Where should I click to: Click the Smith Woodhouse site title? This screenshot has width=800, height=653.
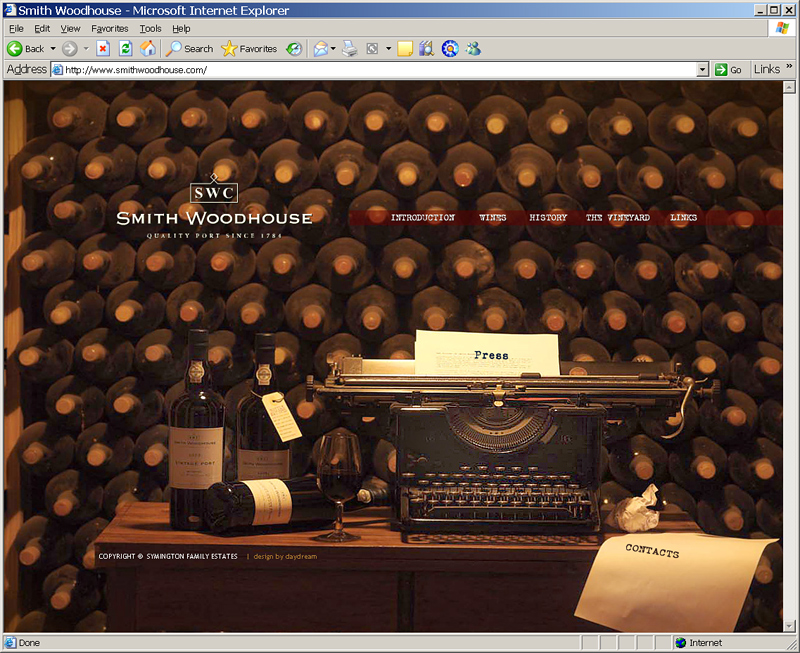point(214,218)
